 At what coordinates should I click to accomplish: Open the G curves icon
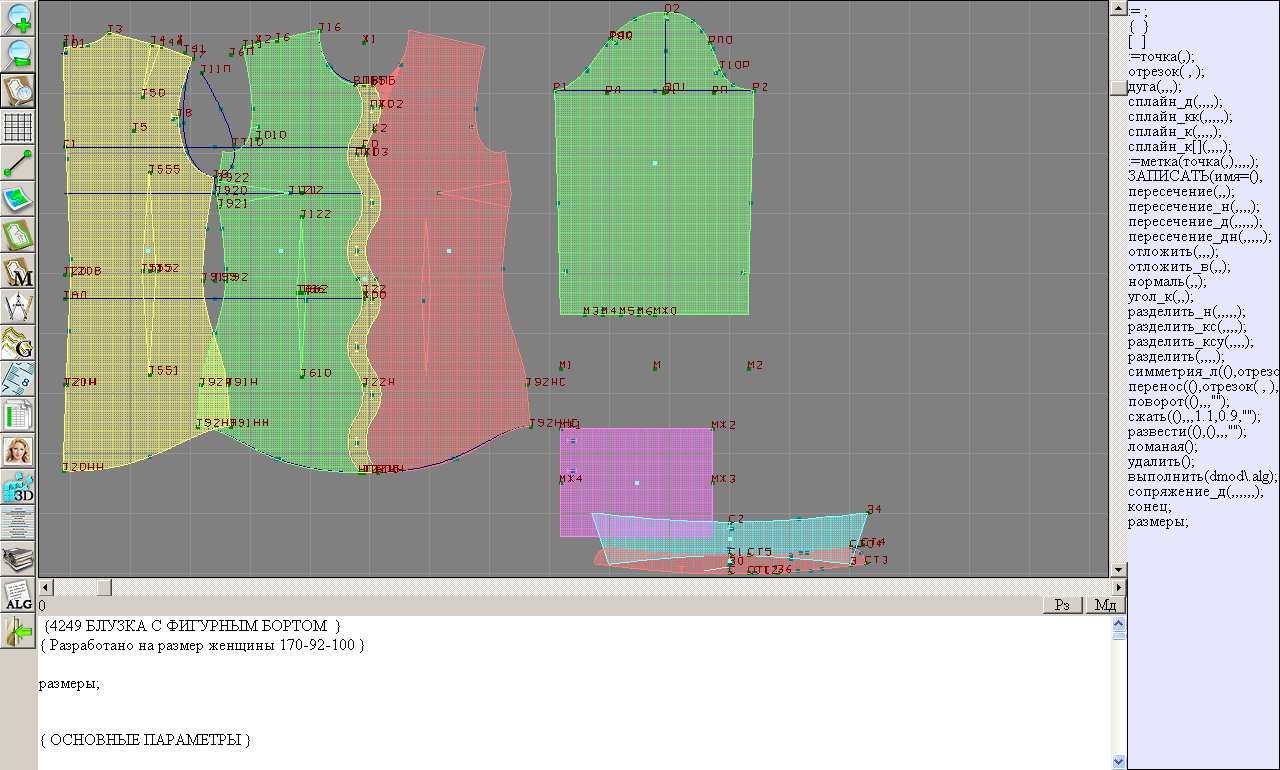[19, 343]
